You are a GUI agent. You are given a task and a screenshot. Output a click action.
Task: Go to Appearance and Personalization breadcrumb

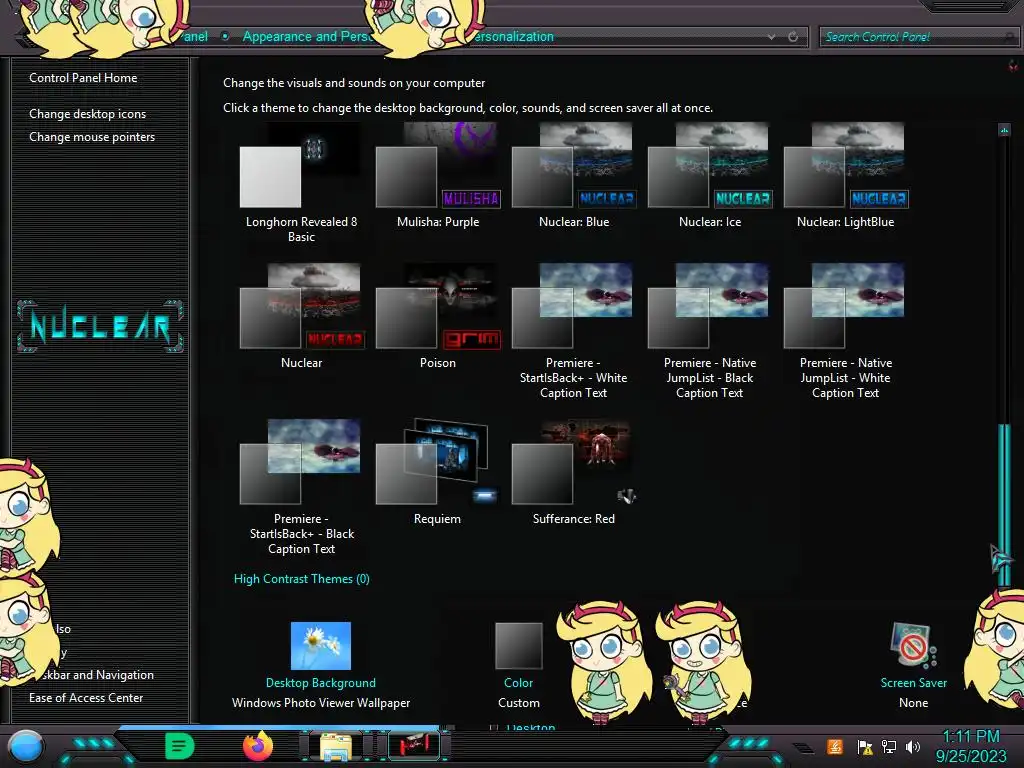coord(307,37)
